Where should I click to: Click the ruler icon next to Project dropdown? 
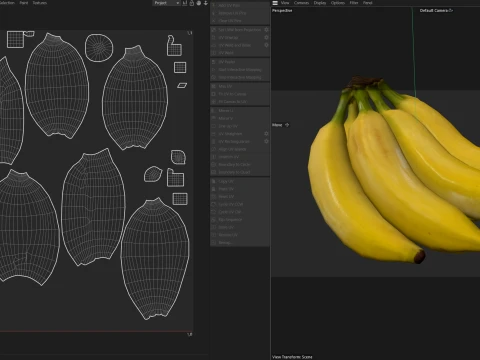pyautogui.click(x=185, y=3)
